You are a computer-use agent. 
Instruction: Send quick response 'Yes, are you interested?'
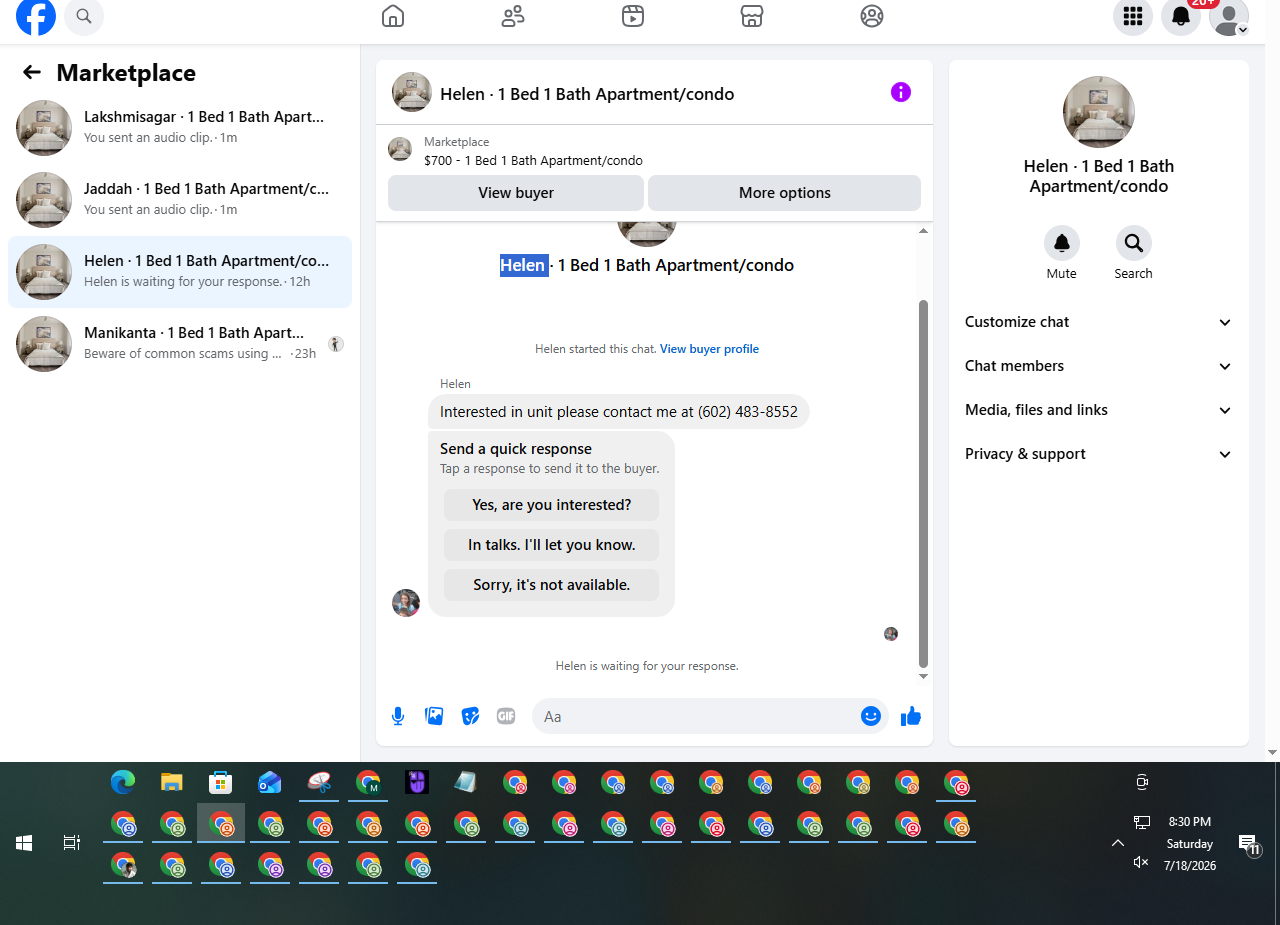552,505
